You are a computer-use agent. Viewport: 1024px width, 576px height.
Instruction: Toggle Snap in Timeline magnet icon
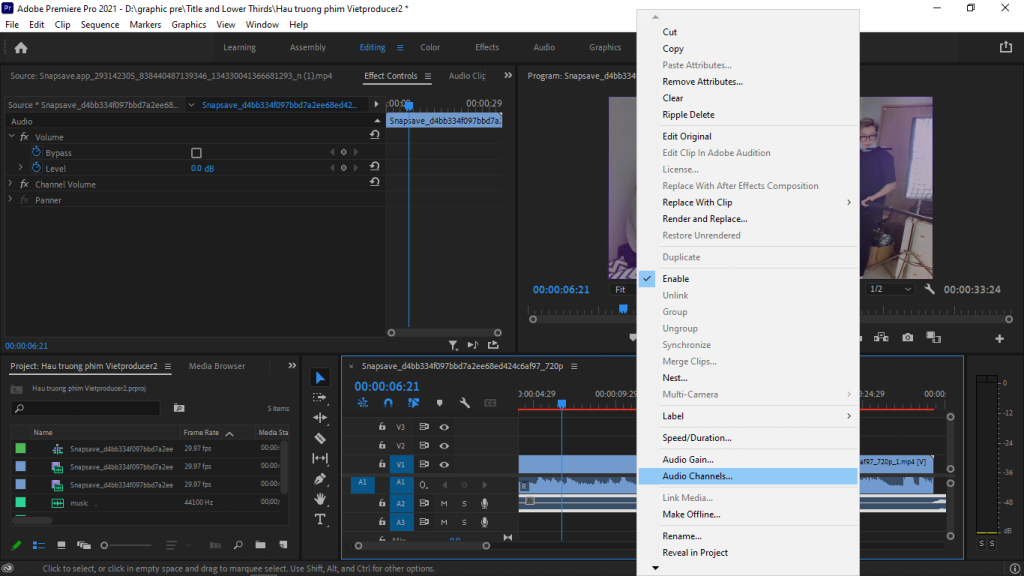tap(388, 403)
